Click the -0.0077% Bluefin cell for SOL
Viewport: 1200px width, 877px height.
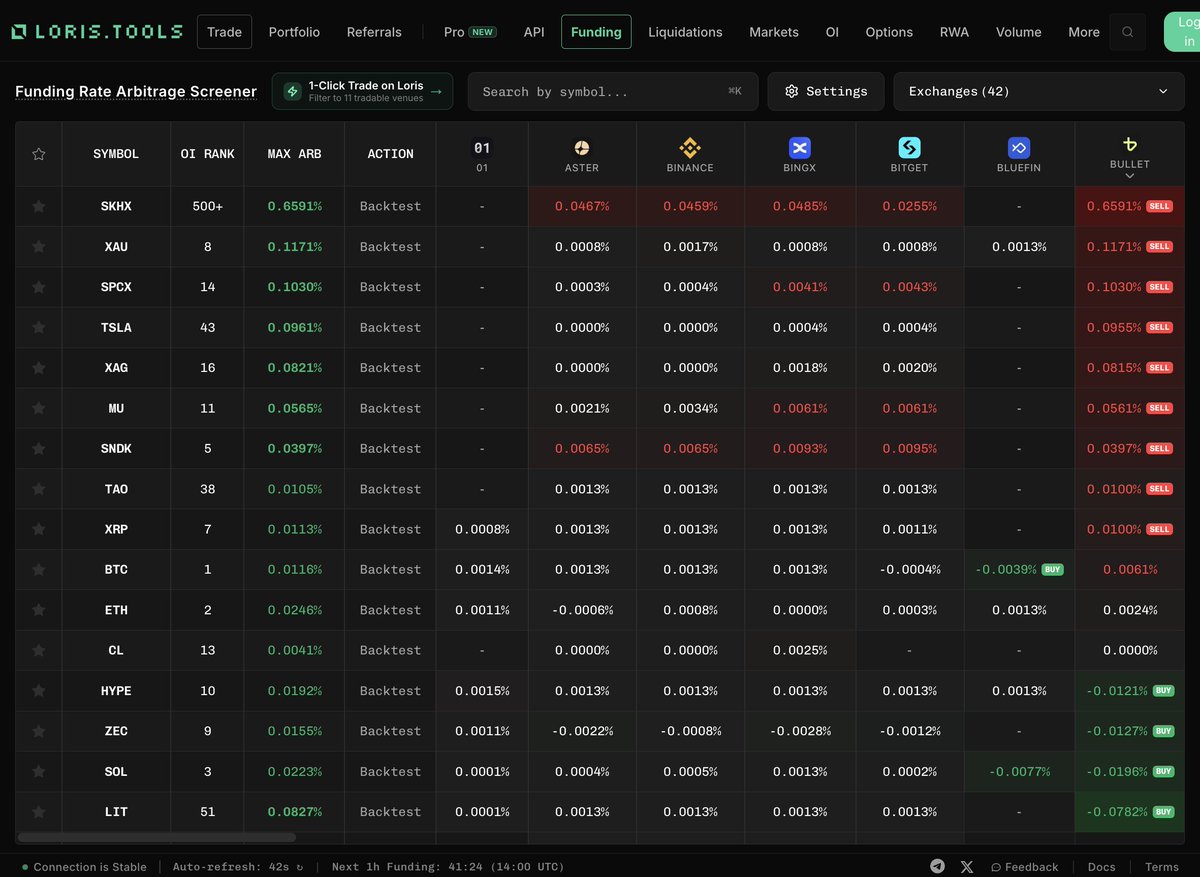tap(1019, 771)
